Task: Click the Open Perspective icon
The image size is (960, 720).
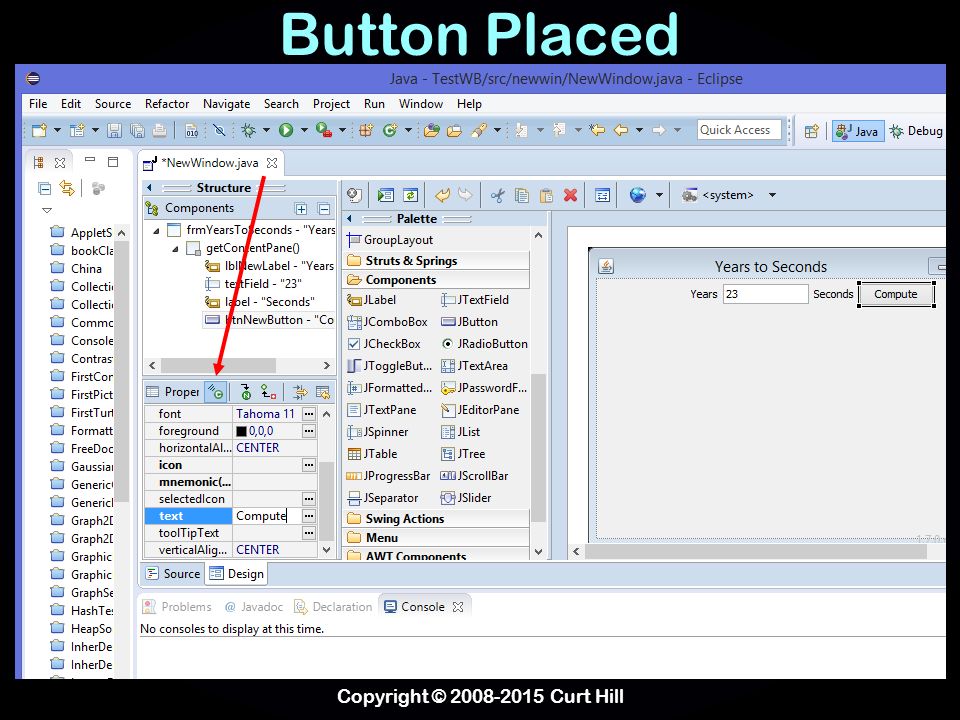Action: pyautogui.click(x=811, y=131)
